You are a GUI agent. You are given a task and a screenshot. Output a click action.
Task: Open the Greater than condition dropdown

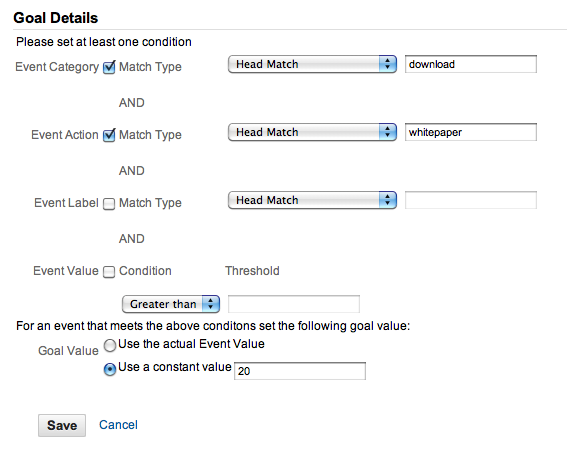click(171, 304)
